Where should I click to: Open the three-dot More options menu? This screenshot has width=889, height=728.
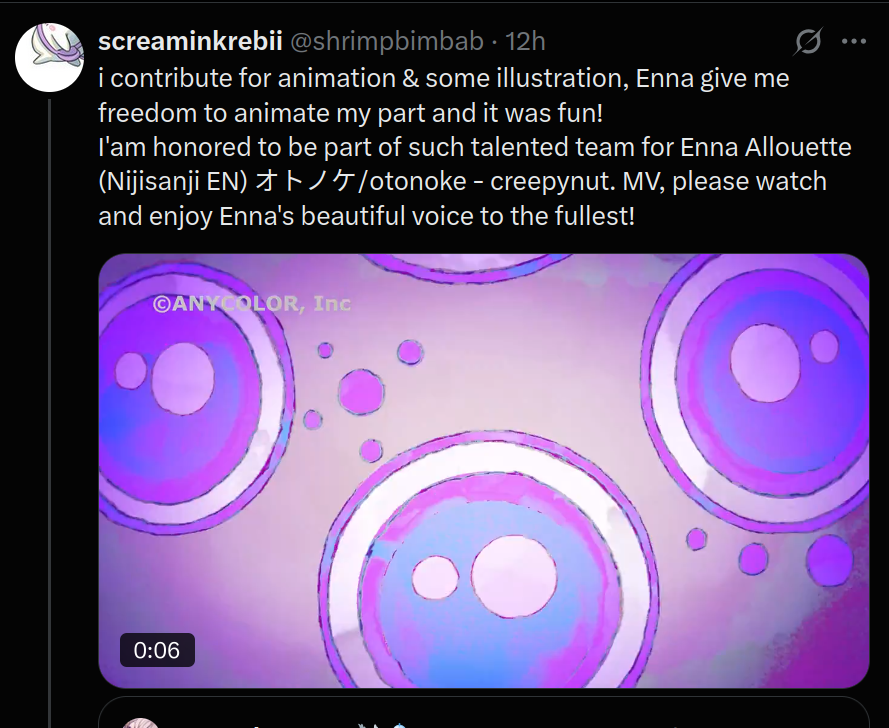pyautogui.click(x=853, y=42)
